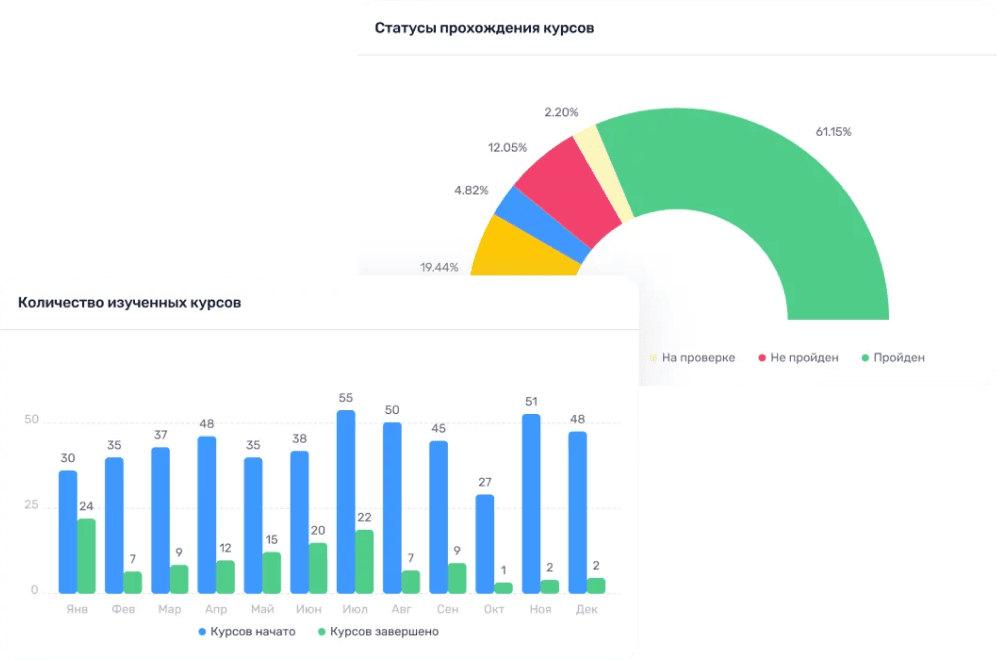The width and height of the screenshot is (998, 660).
Task: Click the '12.05%' percentage label
Action: [507, 148]
